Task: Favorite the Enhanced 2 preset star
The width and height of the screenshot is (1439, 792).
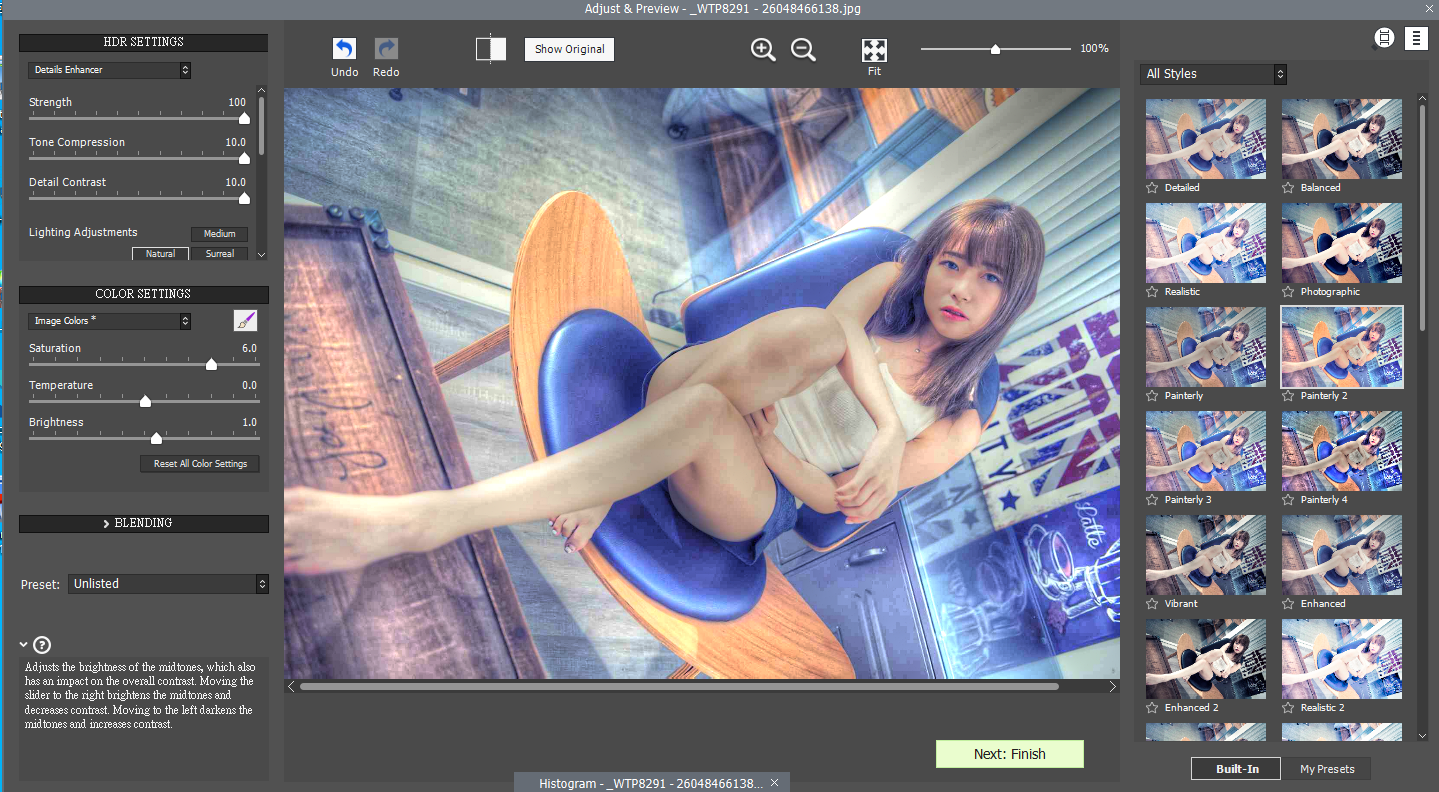Action: tap(1152, 707)
